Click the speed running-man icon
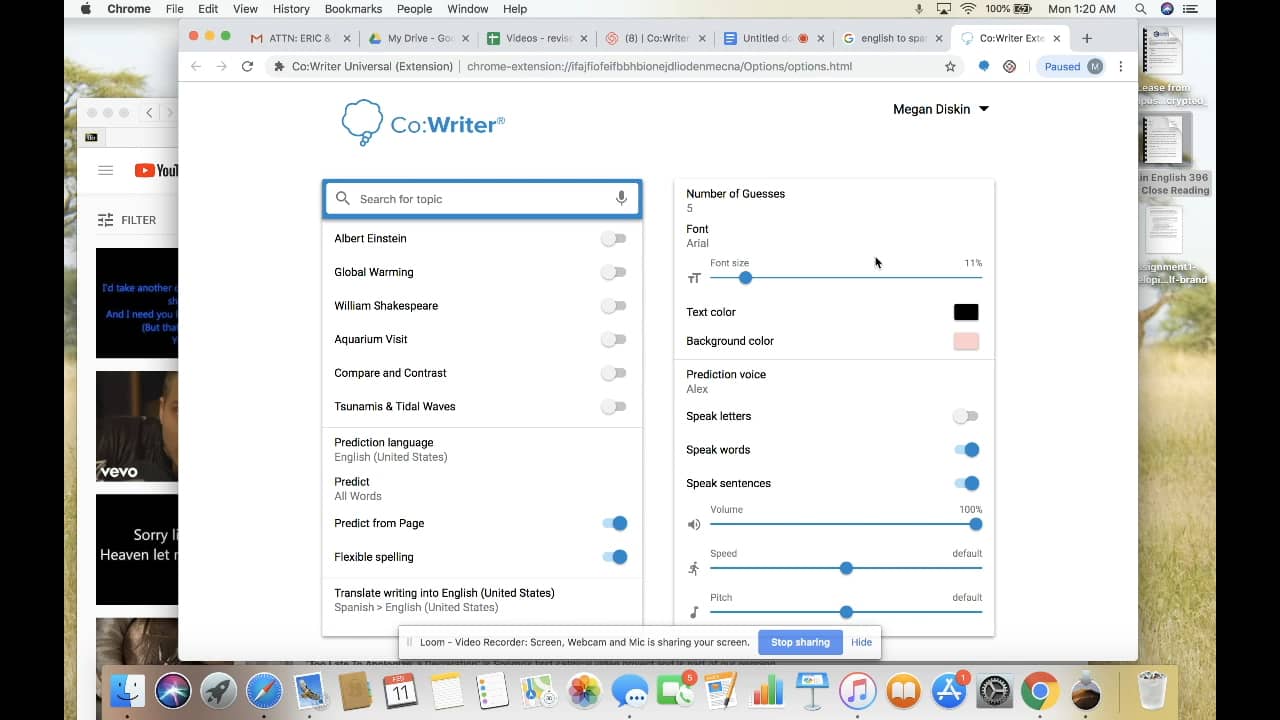 pyautogui.click(x=694, y=568)
